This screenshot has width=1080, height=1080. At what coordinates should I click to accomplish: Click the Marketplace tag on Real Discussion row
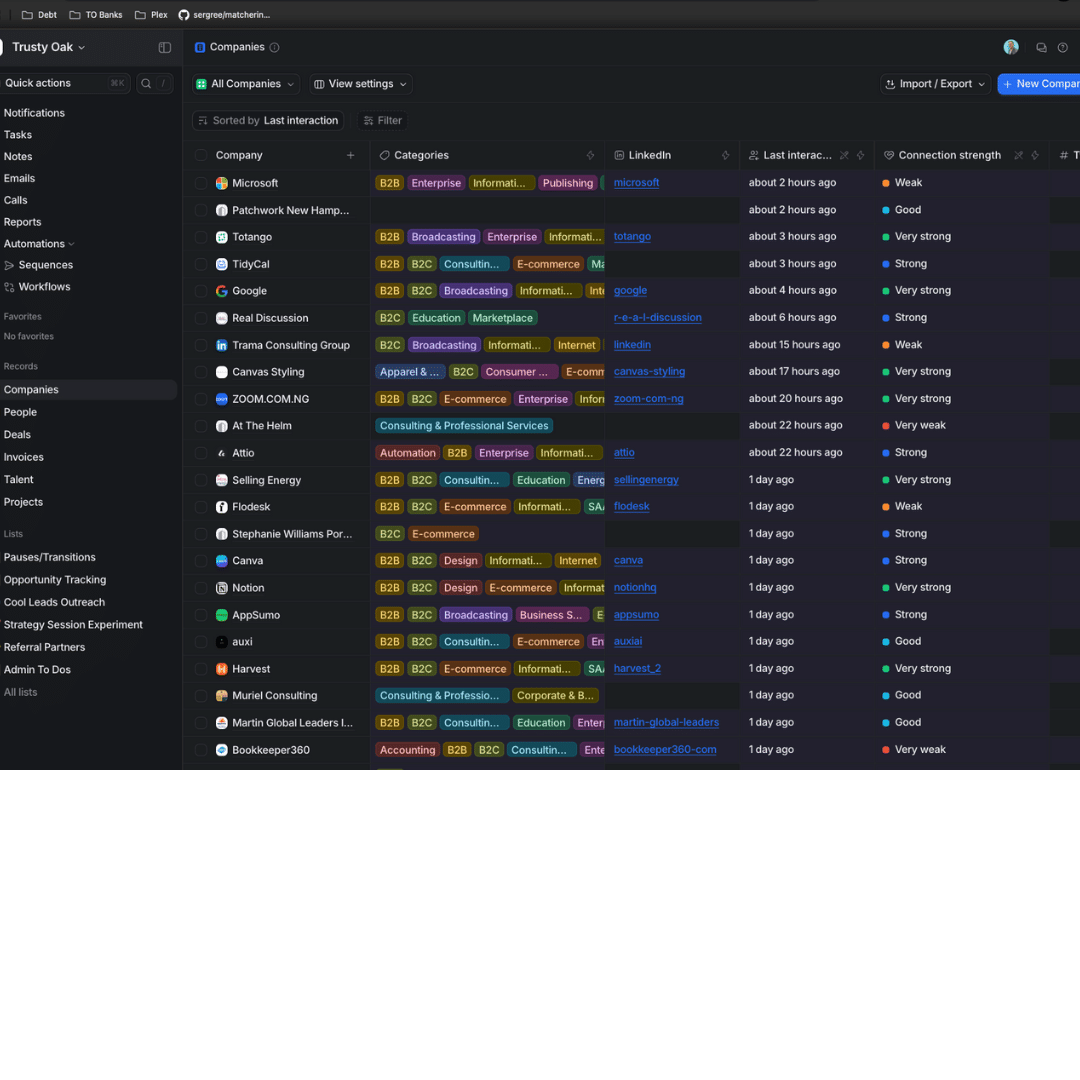(x=503, y=318)
